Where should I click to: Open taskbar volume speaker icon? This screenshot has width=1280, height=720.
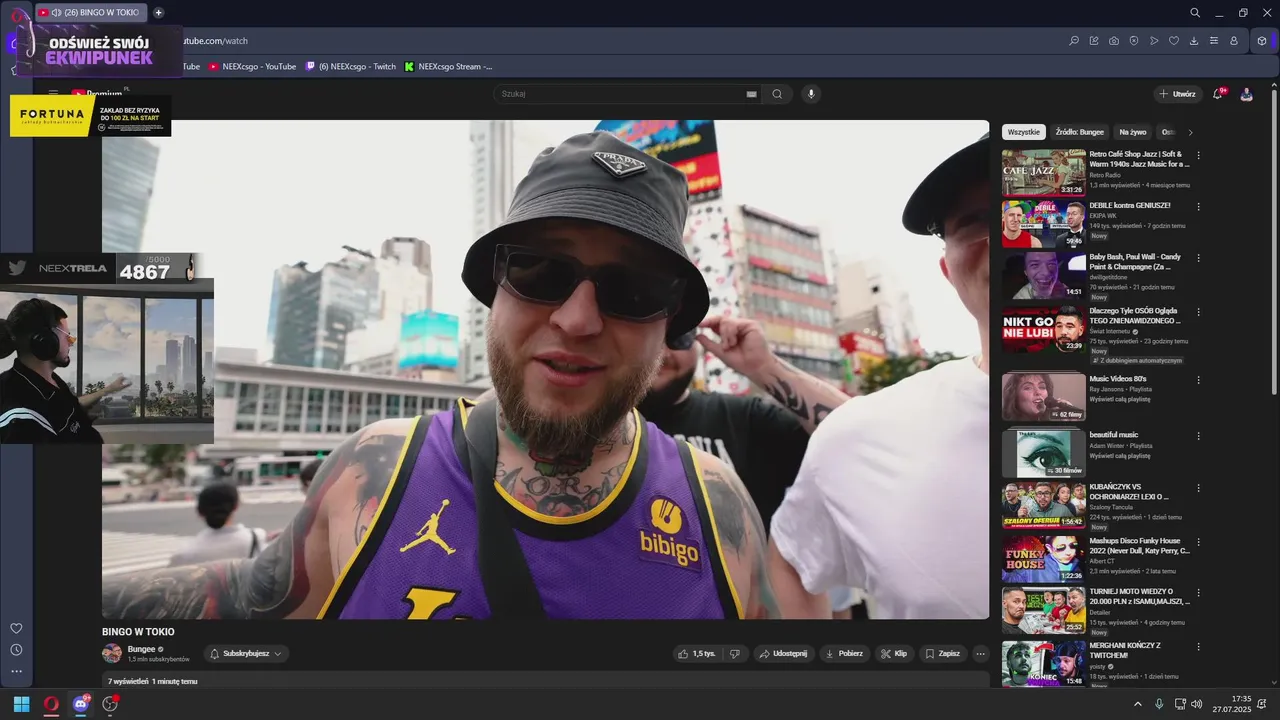(x=1197, y=704)
